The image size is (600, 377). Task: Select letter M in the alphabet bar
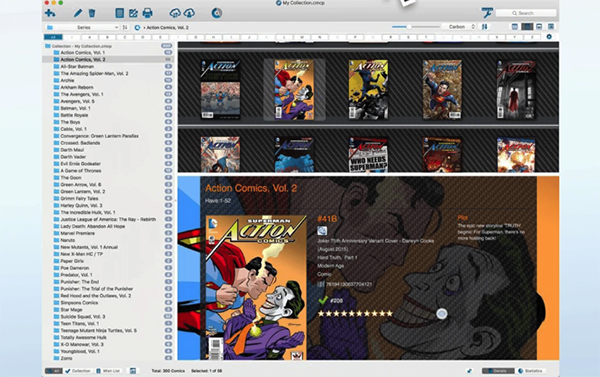coord(302,37)
